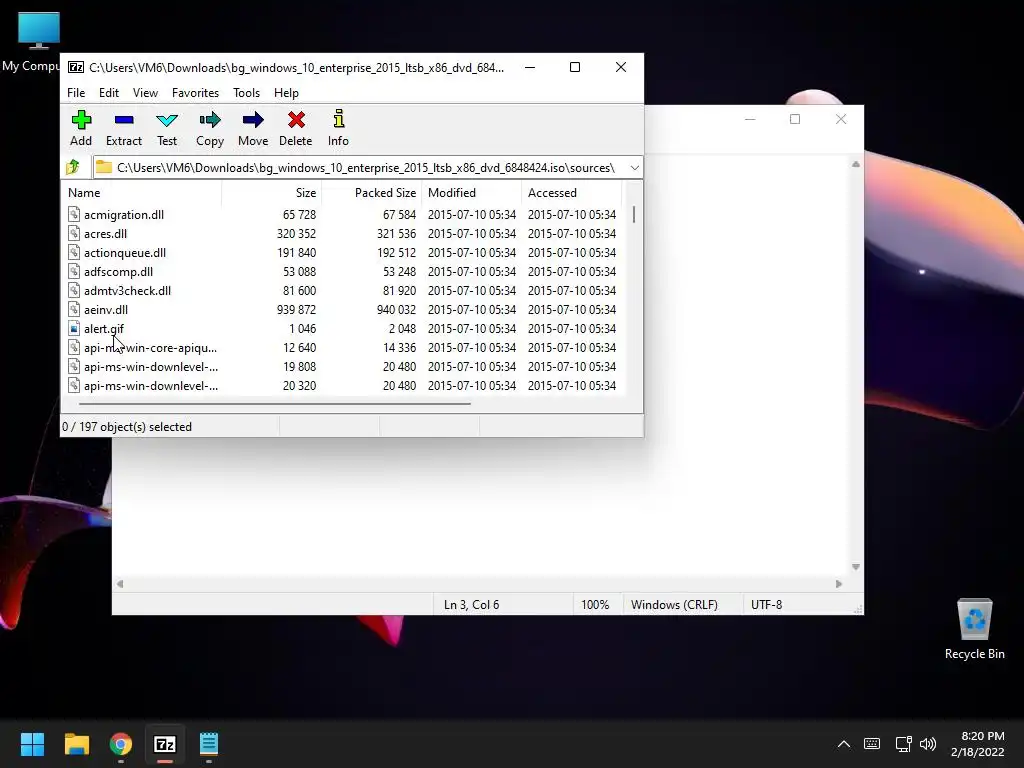Open File Explorer from taskbar
Screen dimensions: 1024x768
[76, 744]
